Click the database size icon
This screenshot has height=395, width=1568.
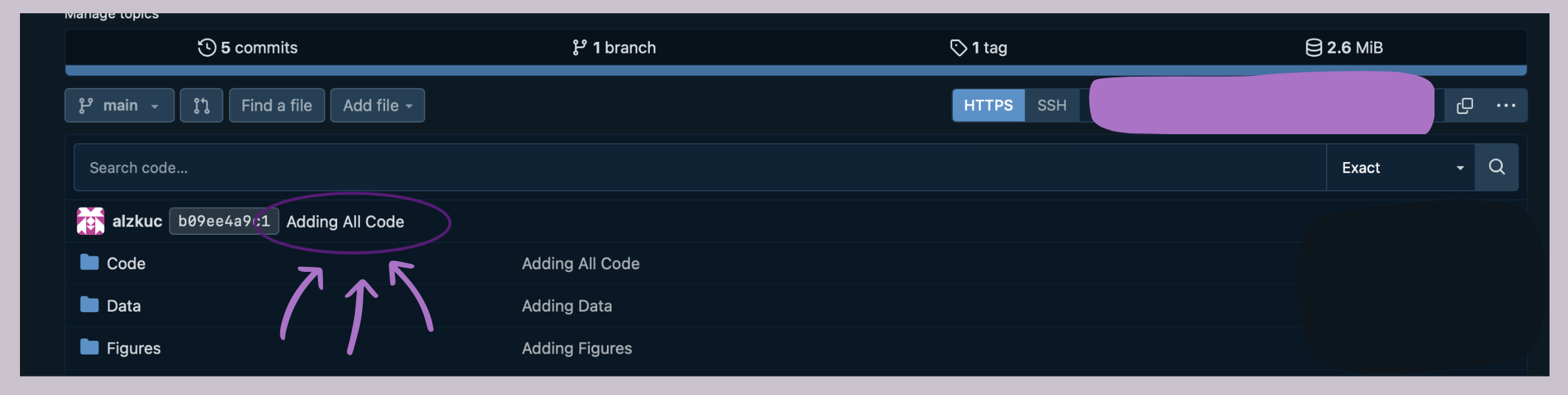click(x=1314, y=48)
